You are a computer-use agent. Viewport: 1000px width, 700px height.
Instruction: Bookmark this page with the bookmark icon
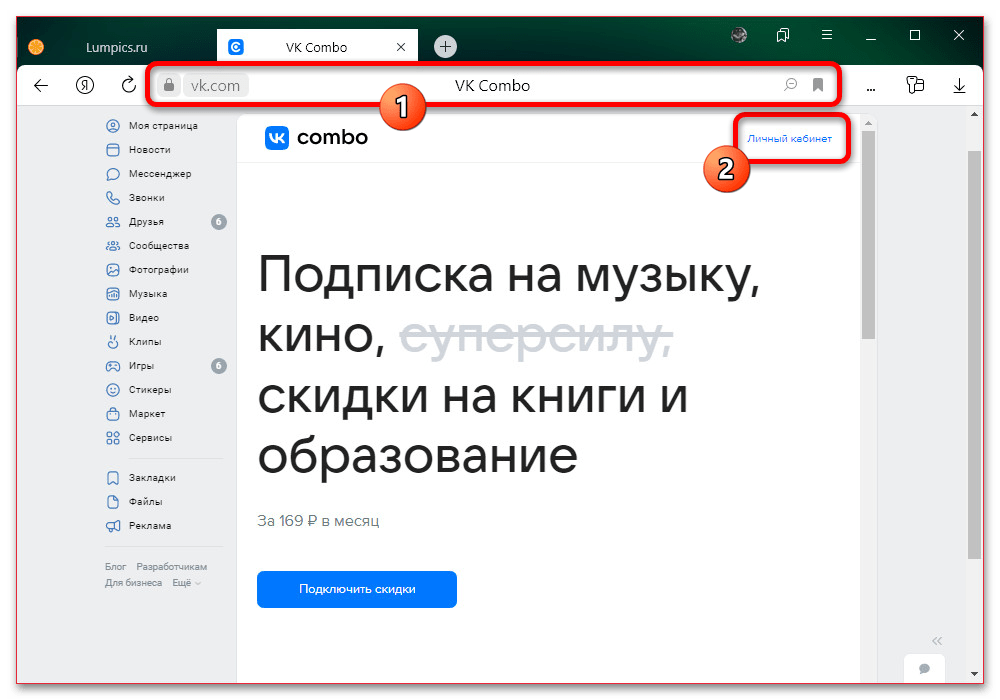pyautogui.click(x=818, y=85)
